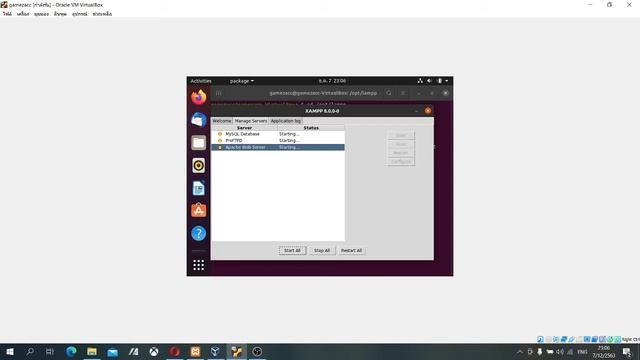Open File Explorer from the taskbar
This screenshot has width=640, height=360.
tap(92, 351)
